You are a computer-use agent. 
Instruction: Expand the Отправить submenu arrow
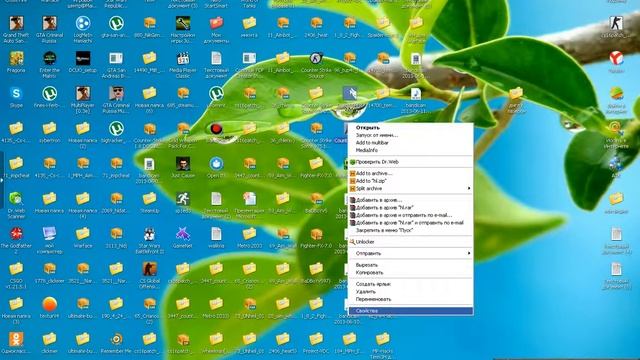pos(469,253)
